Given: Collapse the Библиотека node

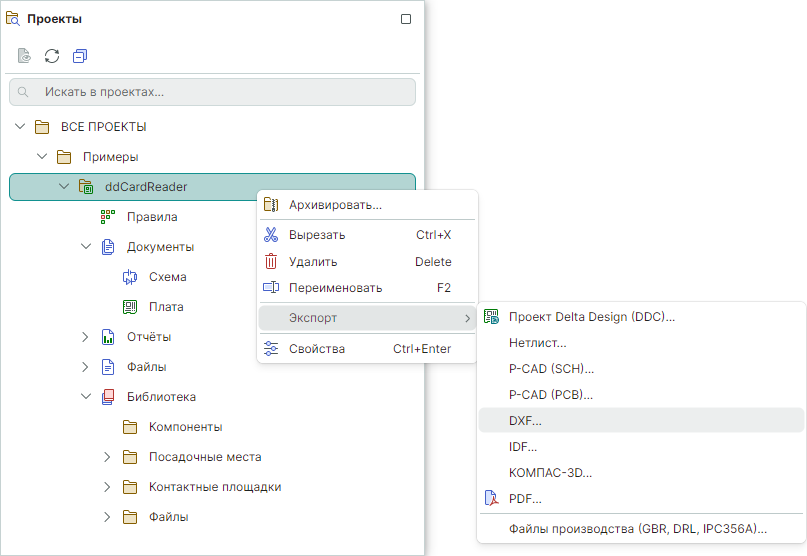Looking at the screenshot, I should pyautogui.click(x=86, y=397).
